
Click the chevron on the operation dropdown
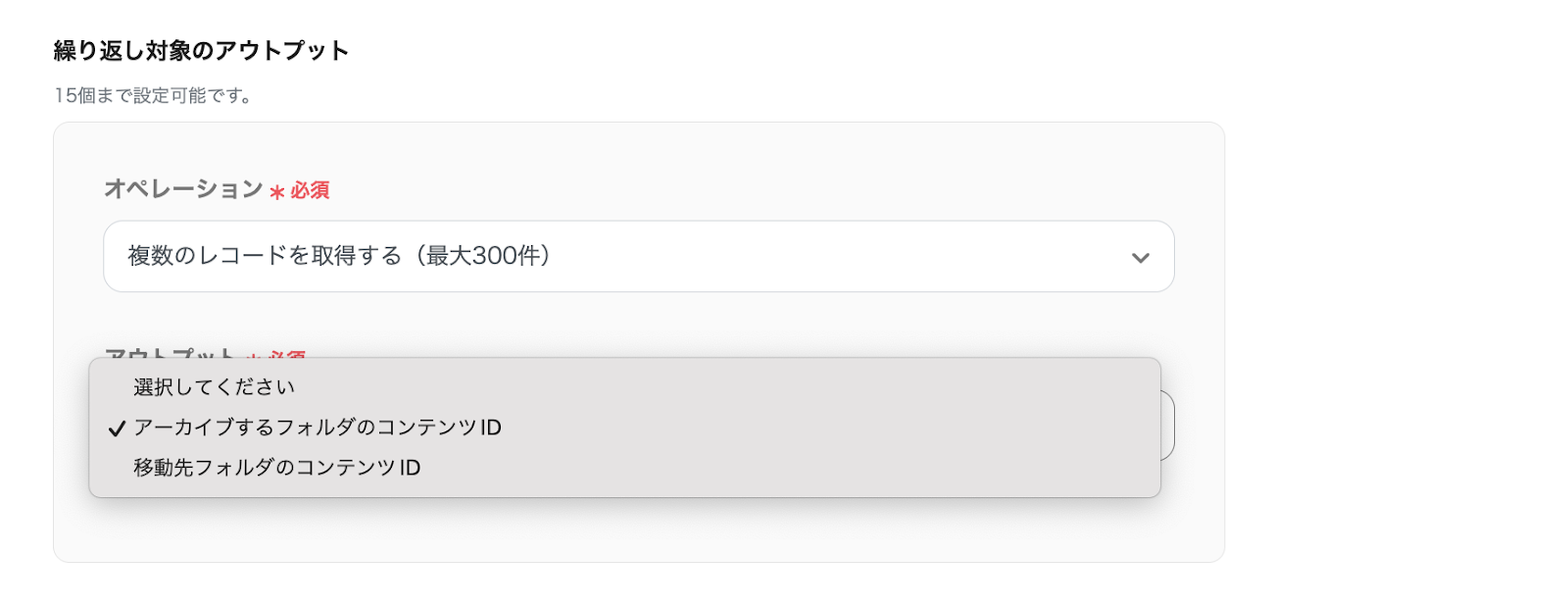click(x=1140, y=258)
